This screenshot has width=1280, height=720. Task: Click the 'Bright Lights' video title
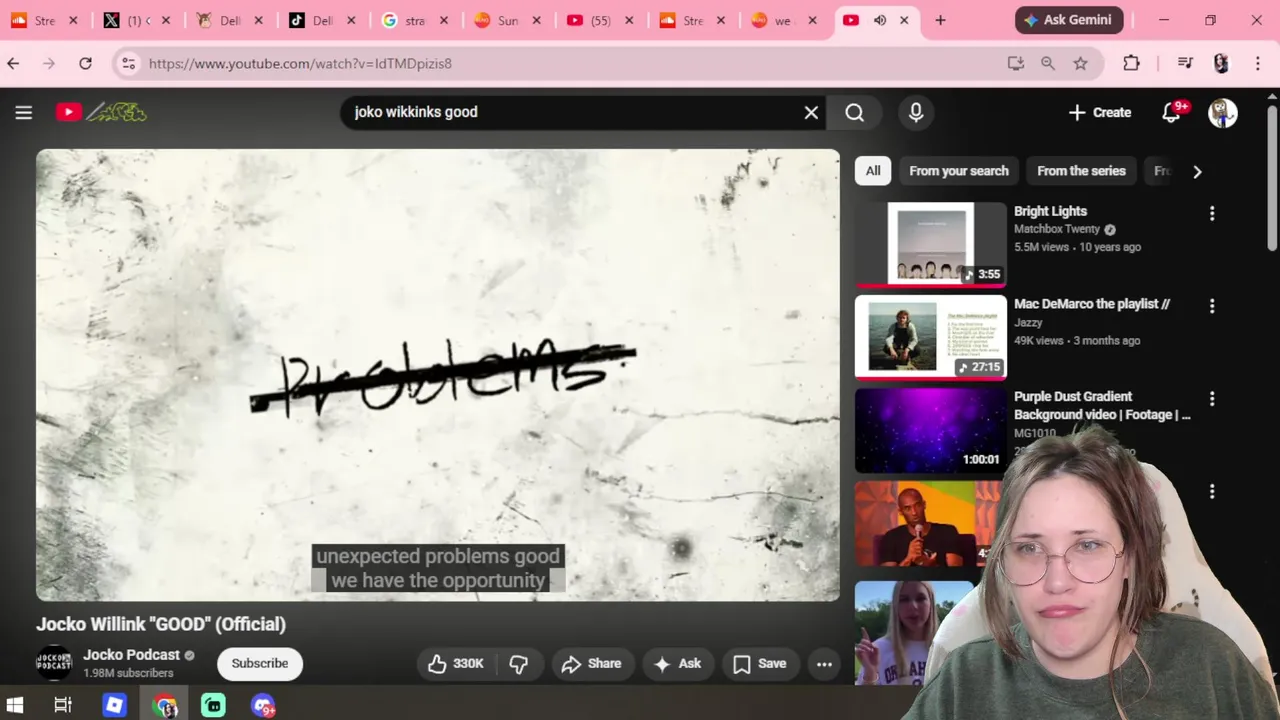[1050, 211]
